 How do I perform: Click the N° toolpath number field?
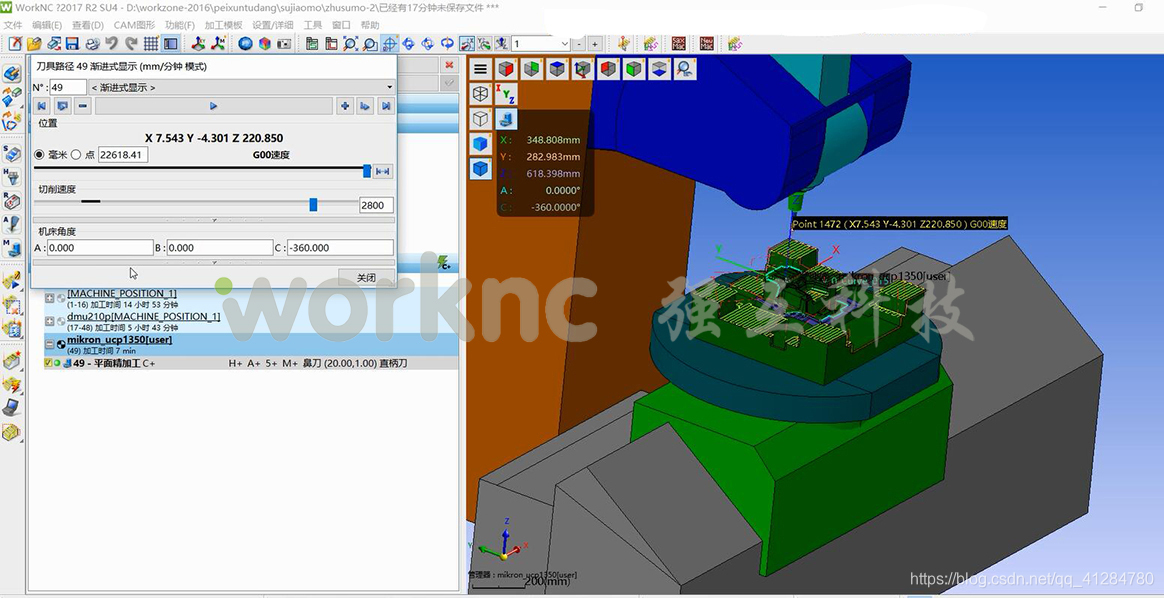point(68,88)
